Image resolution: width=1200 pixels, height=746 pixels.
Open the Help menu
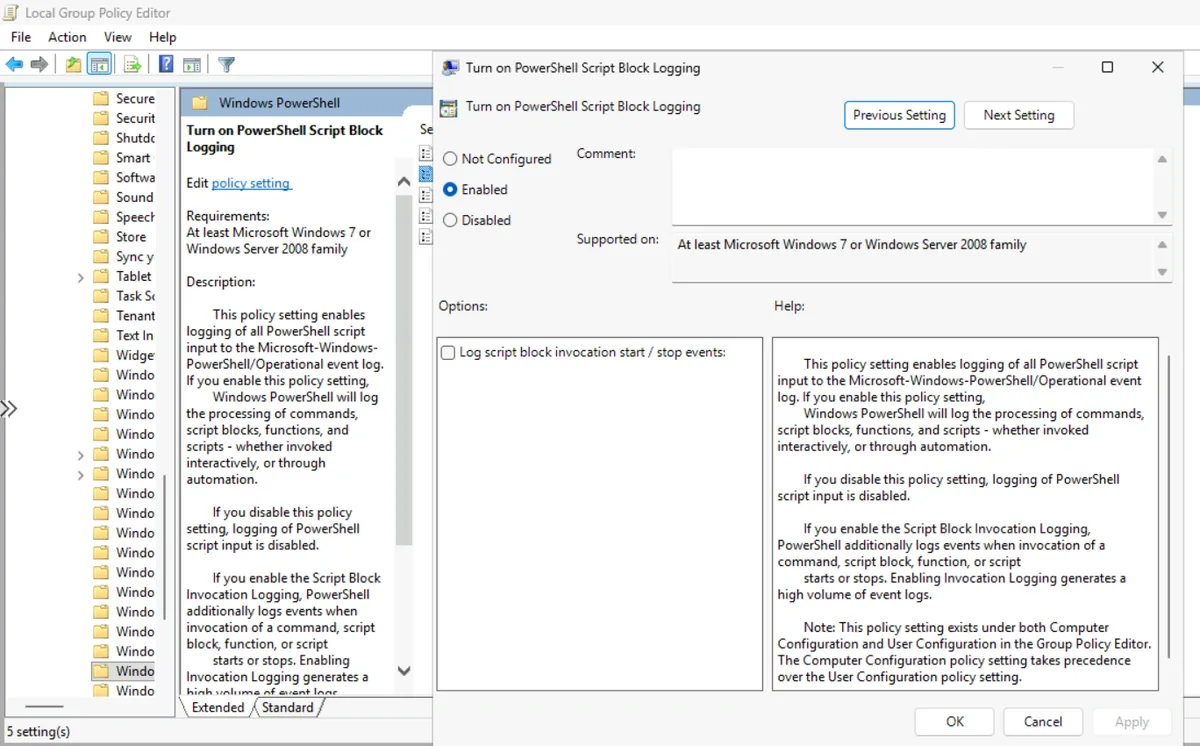163,37
